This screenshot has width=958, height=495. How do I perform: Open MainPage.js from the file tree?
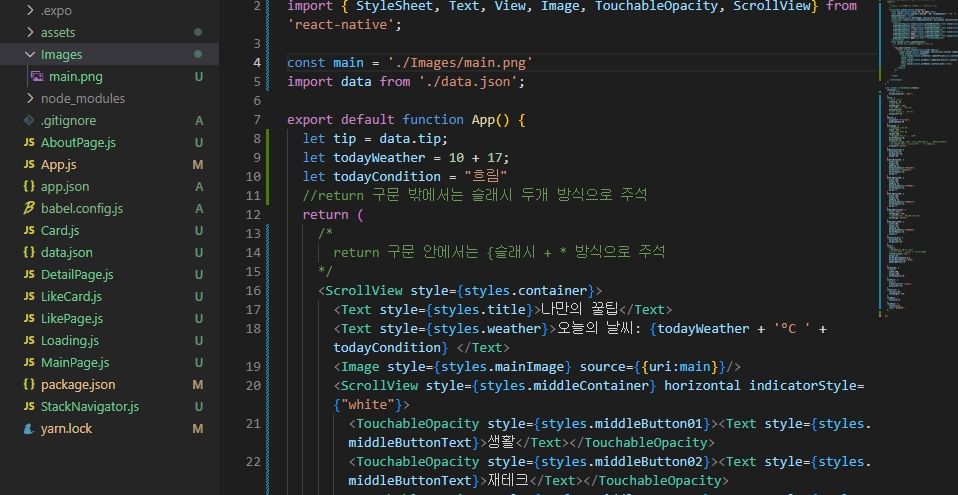75,362
